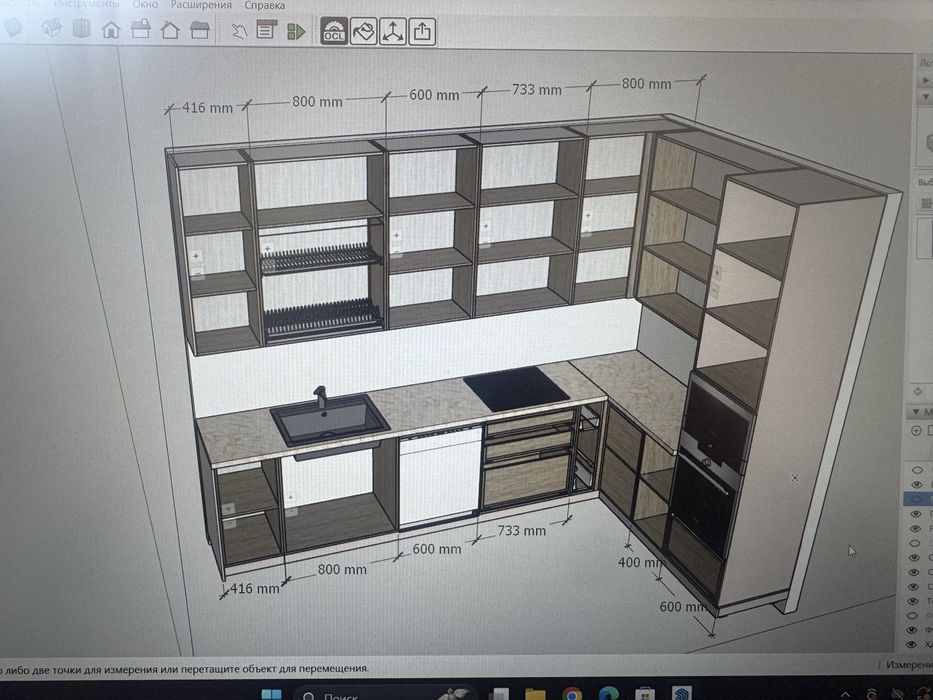Click the export share arrow icon
Screen dimensions: 933x700
tap(422, 32)
